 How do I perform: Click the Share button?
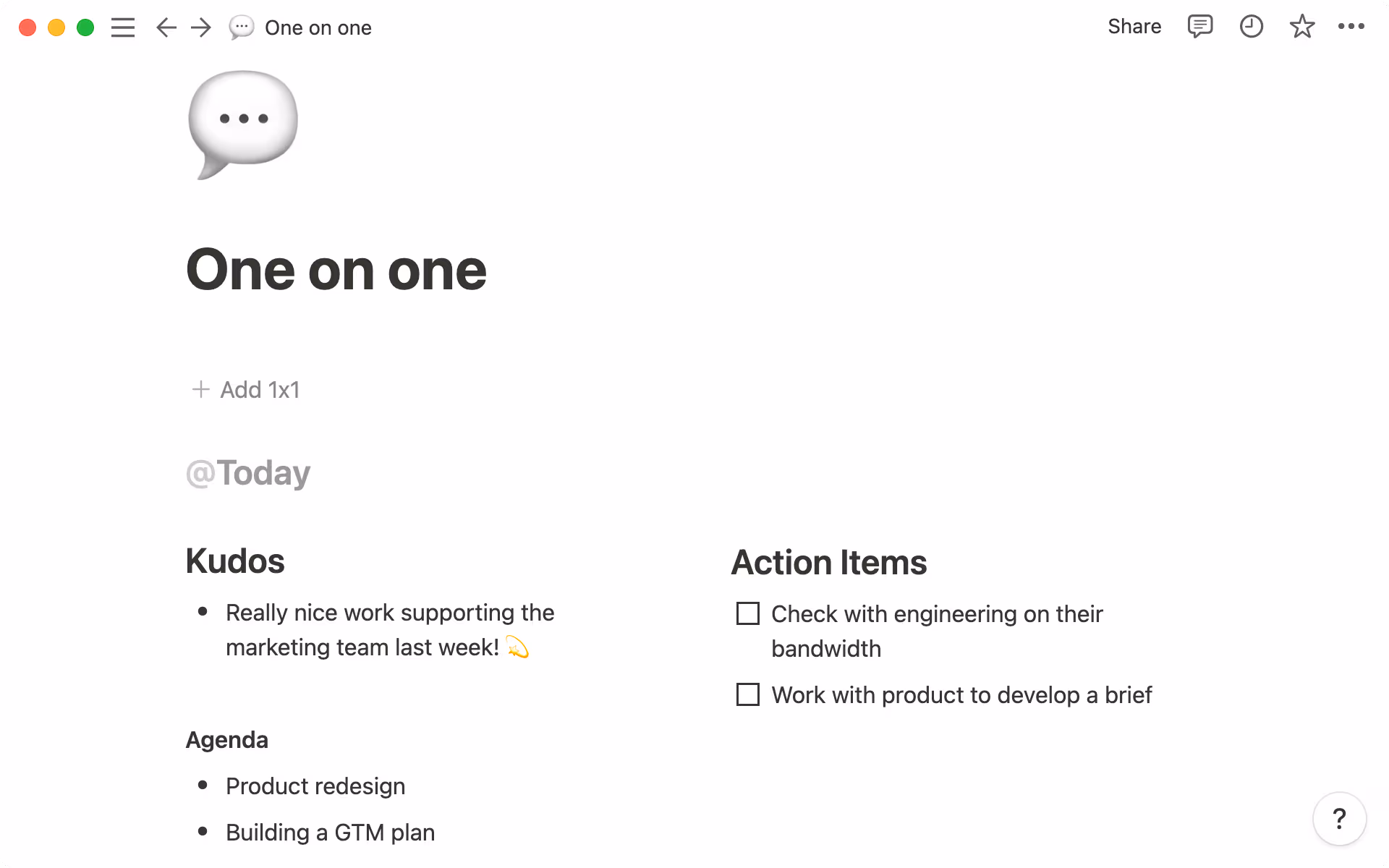coord(1134,27)
